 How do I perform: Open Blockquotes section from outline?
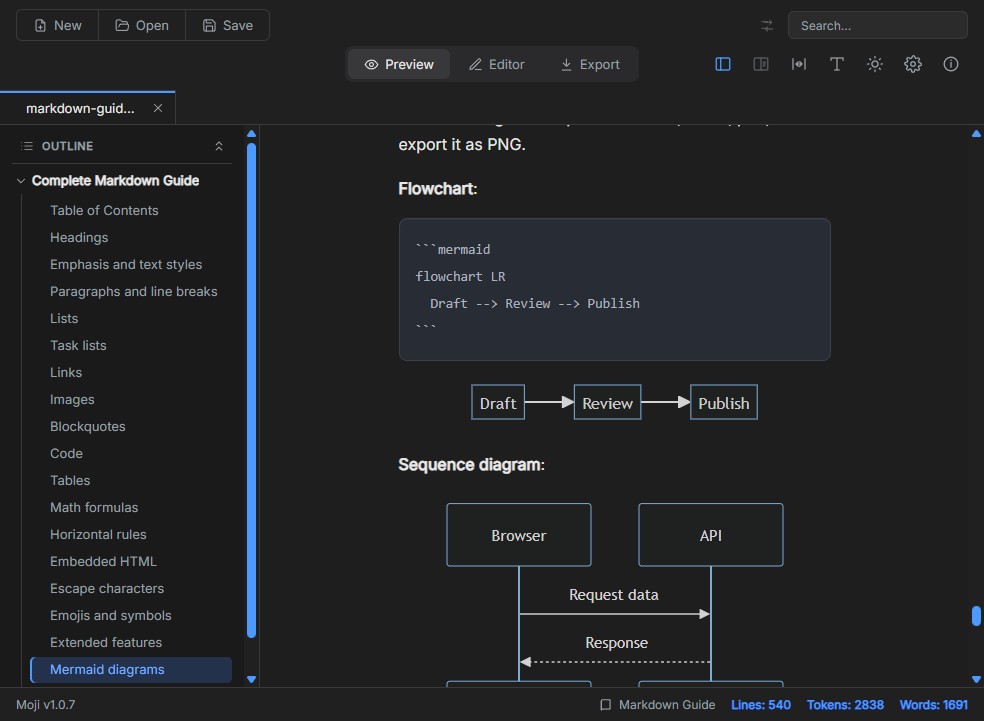[88, 426]
